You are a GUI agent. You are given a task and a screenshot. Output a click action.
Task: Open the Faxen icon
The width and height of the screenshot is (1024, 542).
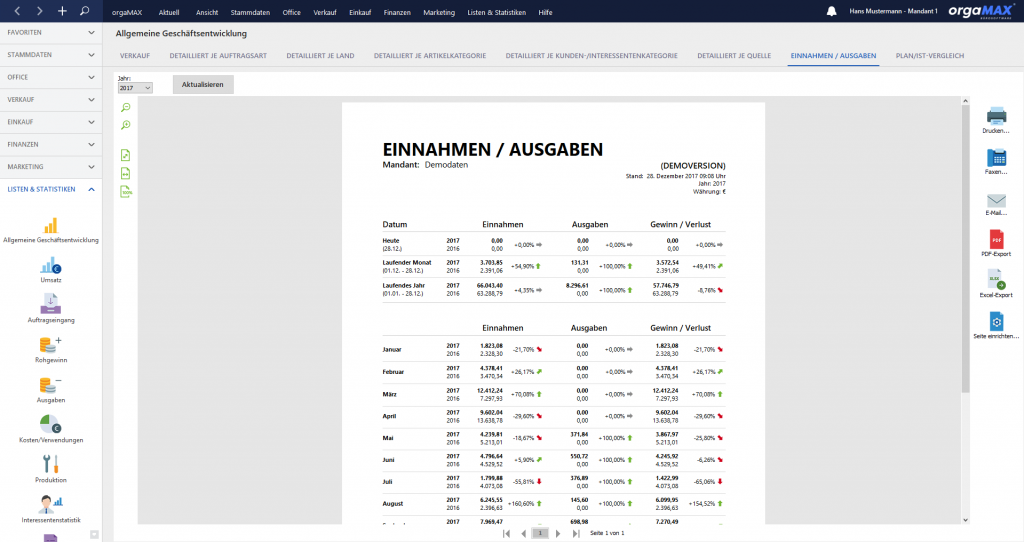click(996, 157)
